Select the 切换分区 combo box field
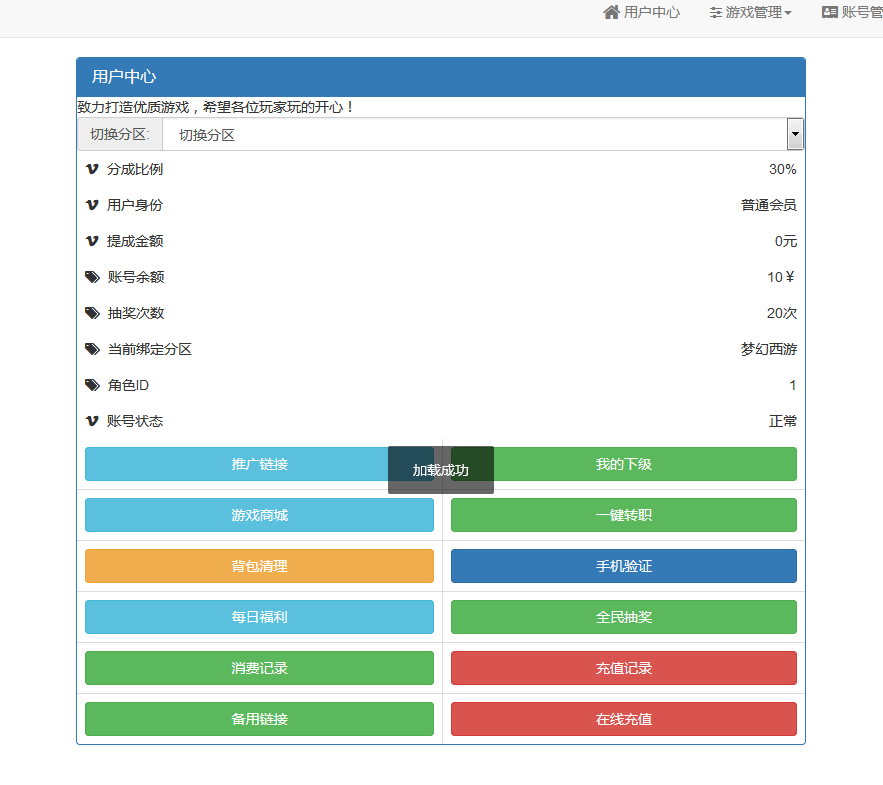Screen dimensions: 883x785 pos(474,134)
